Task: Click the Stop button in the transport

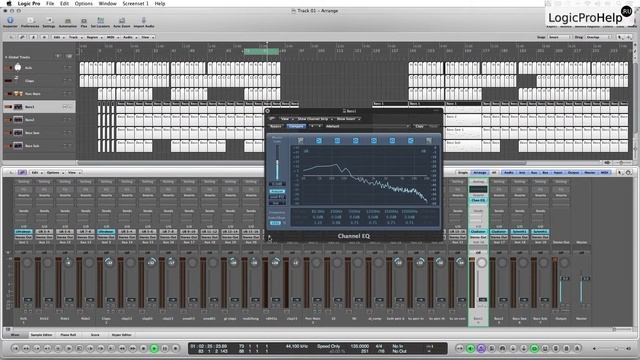Action: [x=143, y=348]
